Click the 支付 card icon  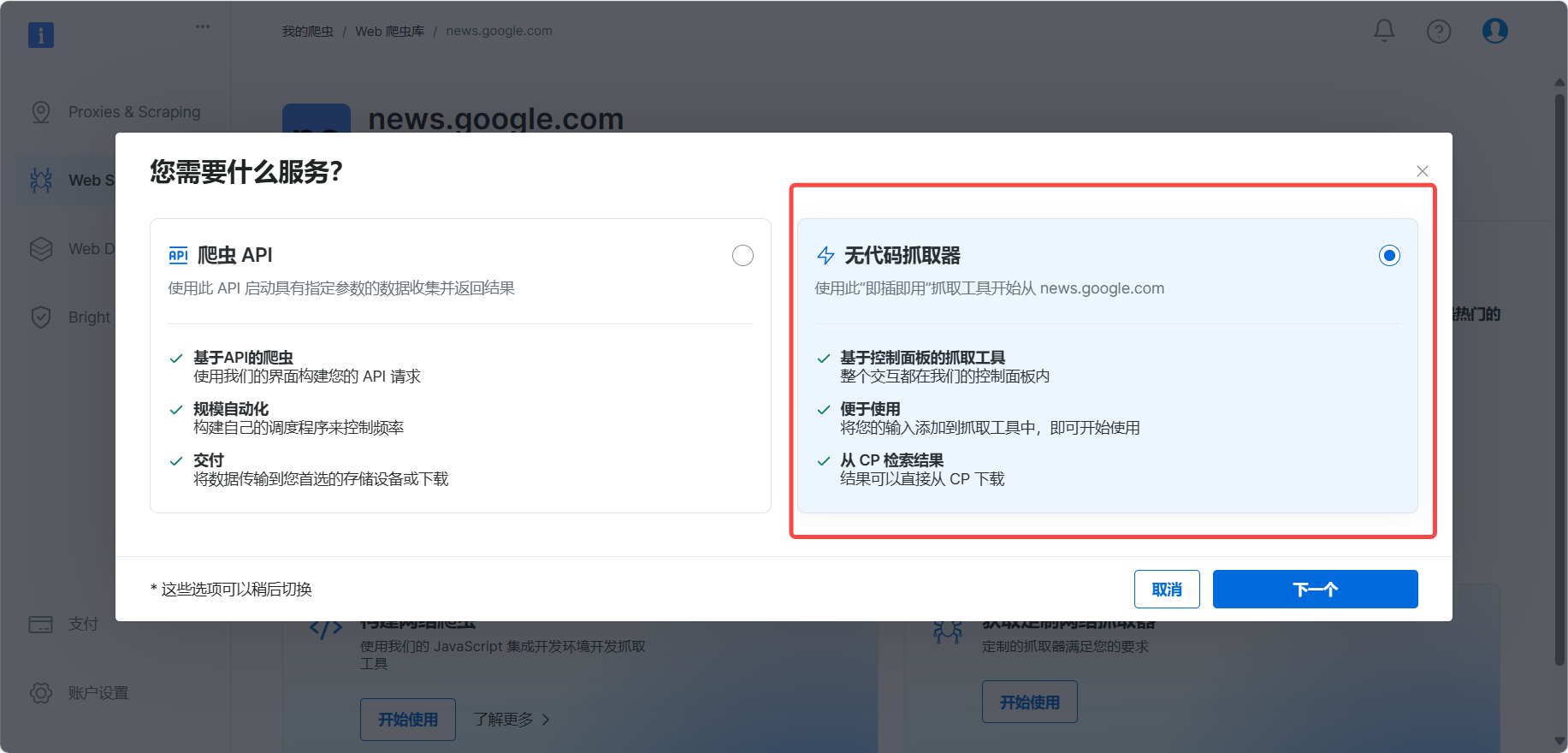41,624
